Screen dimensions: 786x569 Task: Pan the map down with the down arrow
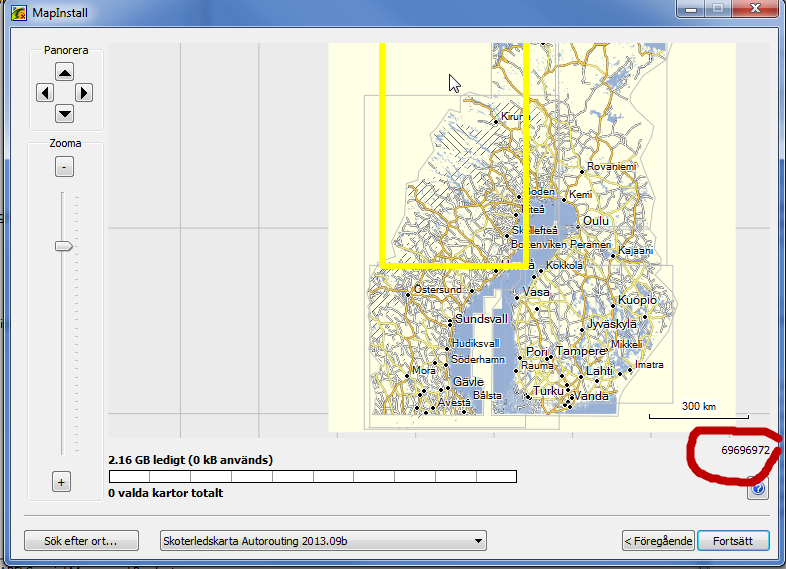[64, 113]
